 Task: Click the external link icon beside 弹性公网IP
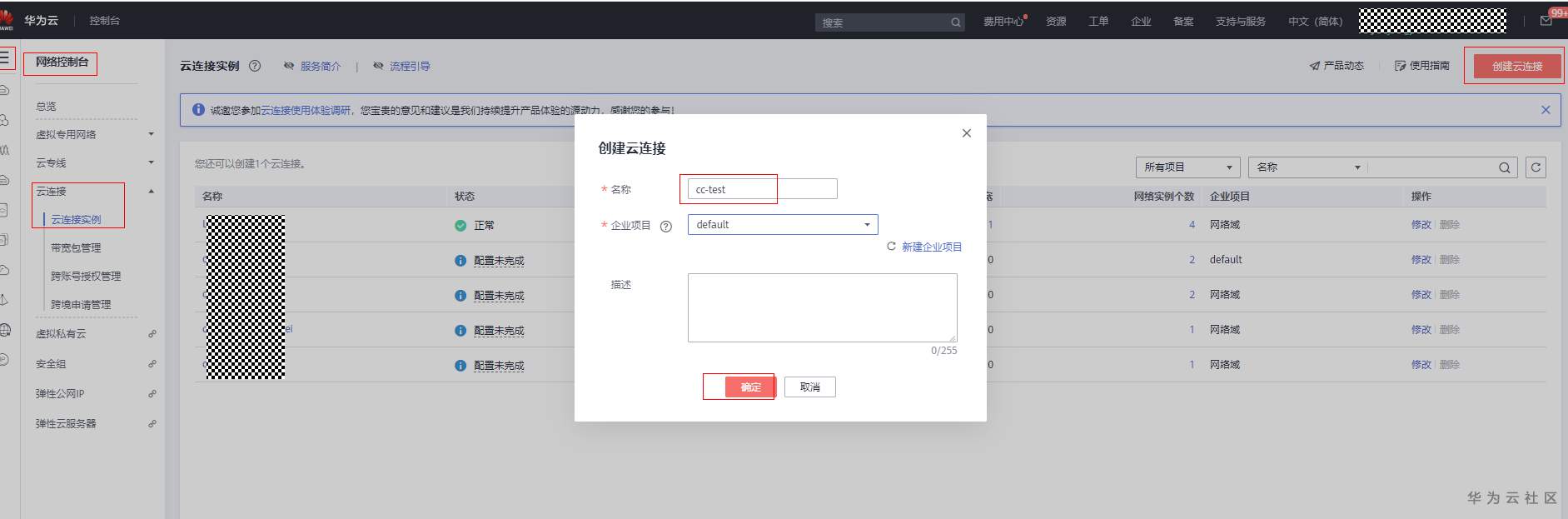[152, 394]
